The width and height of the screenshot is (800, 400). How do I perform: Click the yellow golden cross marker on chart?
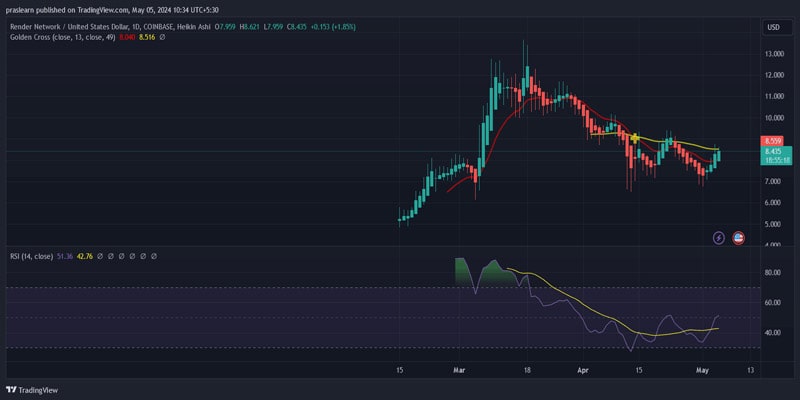pyautogui.click(x=635, y=138)
